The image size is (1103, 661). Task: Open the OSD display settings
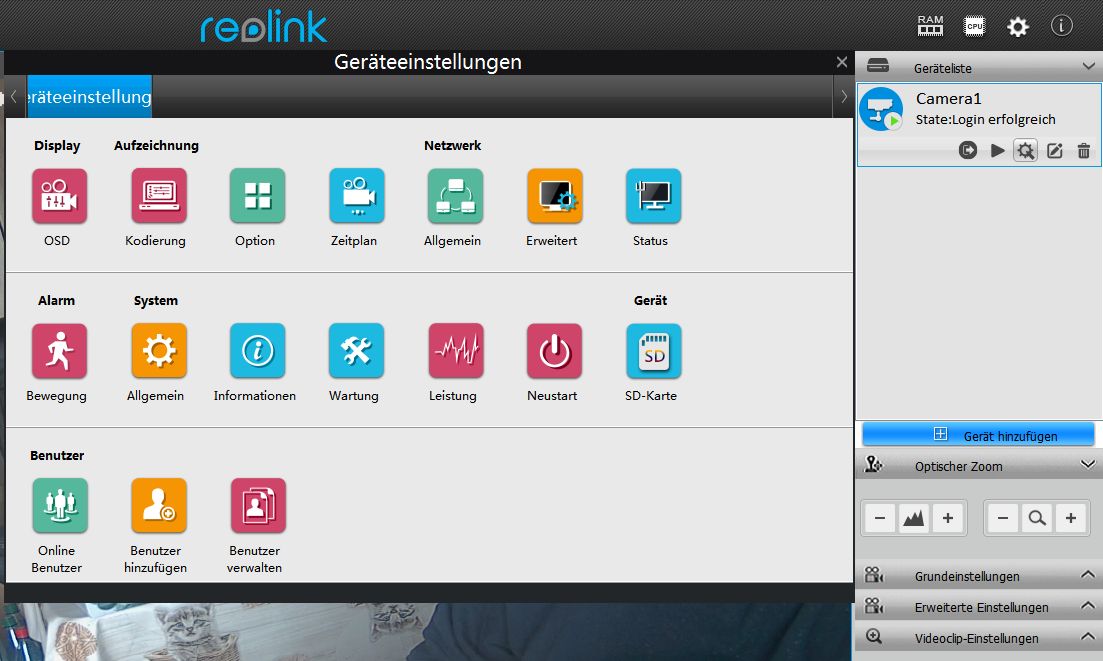pyautogui.click(x=59, y=196)
